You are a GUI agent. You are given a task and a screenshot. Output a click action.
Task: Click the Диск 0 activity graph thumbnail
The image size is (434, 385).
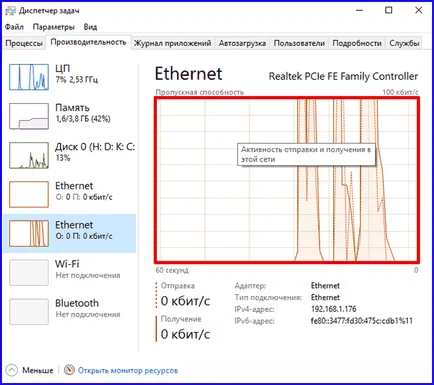coord(29,155)
